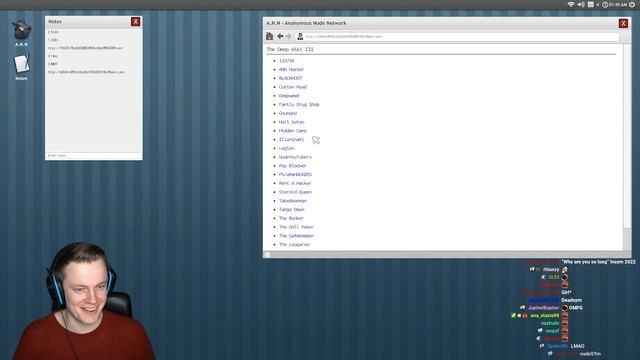Open the BLACKHOST link
This screenshot has width=640, height=360.
coord(290,78)
